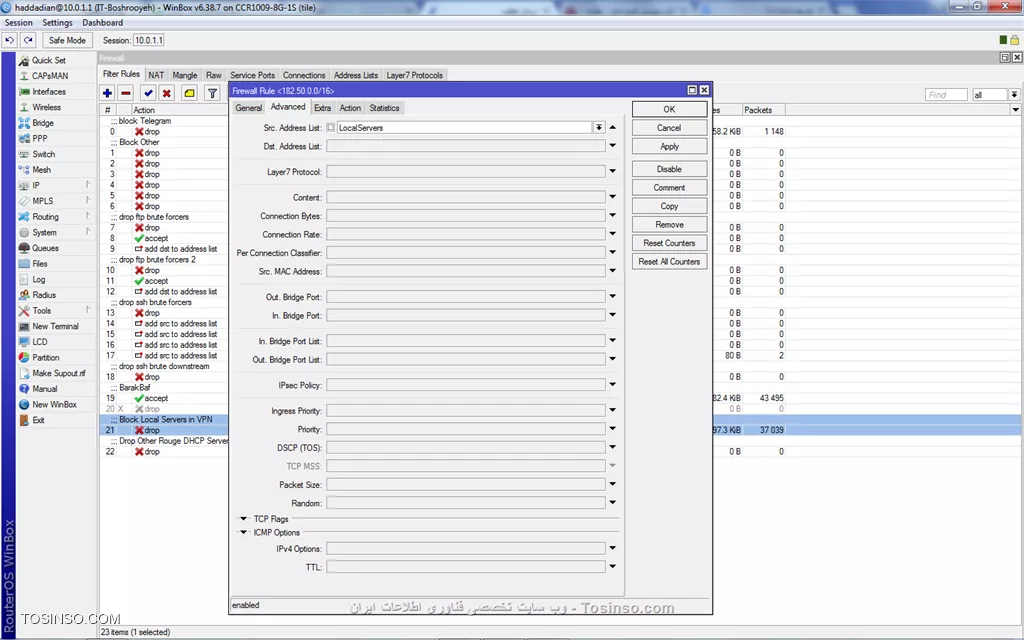Click redo arrow in top toolbar
The image size is (1024, 640).
(28, 40)
